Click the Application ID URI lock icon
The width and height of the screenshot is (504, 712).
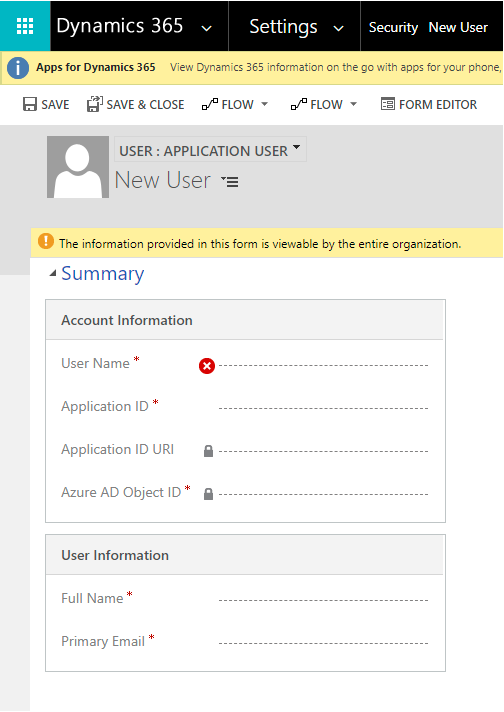(x=208, y=451)
